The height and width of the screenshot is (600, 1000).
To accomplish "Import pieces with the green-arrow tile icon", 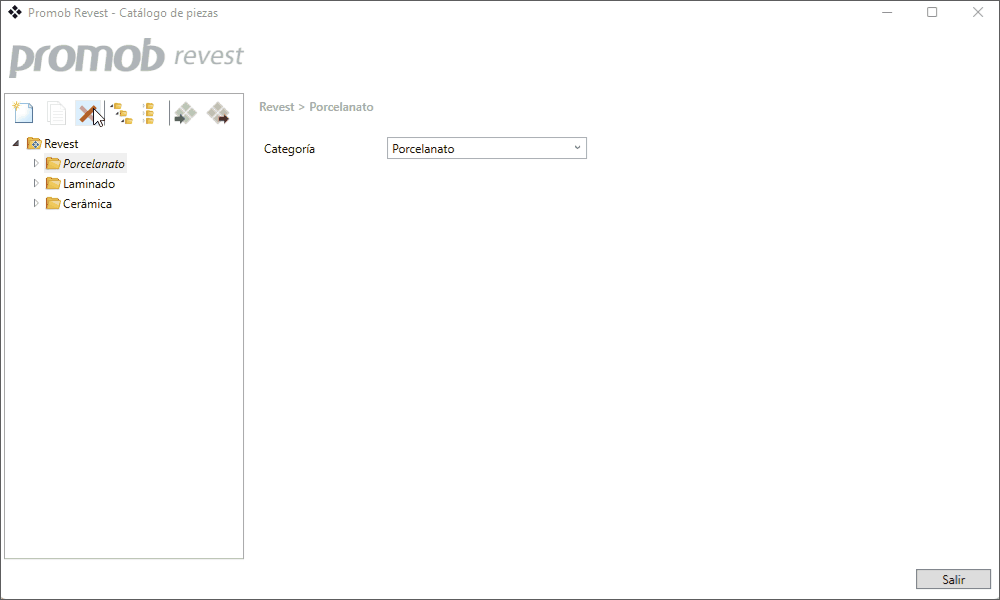I will tap(185, 113).
